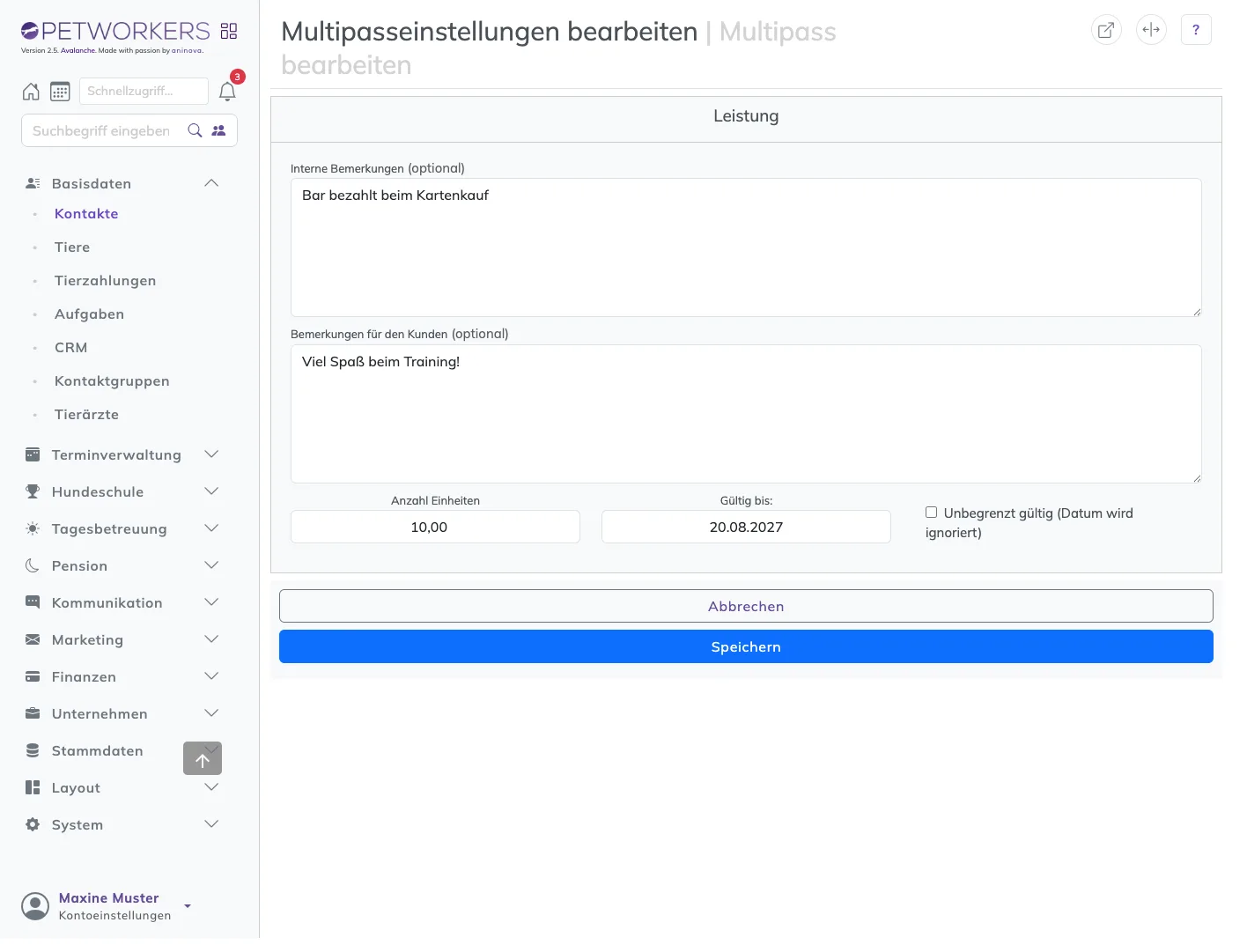Image resolution: width=1247 pixels, height=952 pixels.
Task: Click the contacts people icon in search box
Action: [219, 130]
